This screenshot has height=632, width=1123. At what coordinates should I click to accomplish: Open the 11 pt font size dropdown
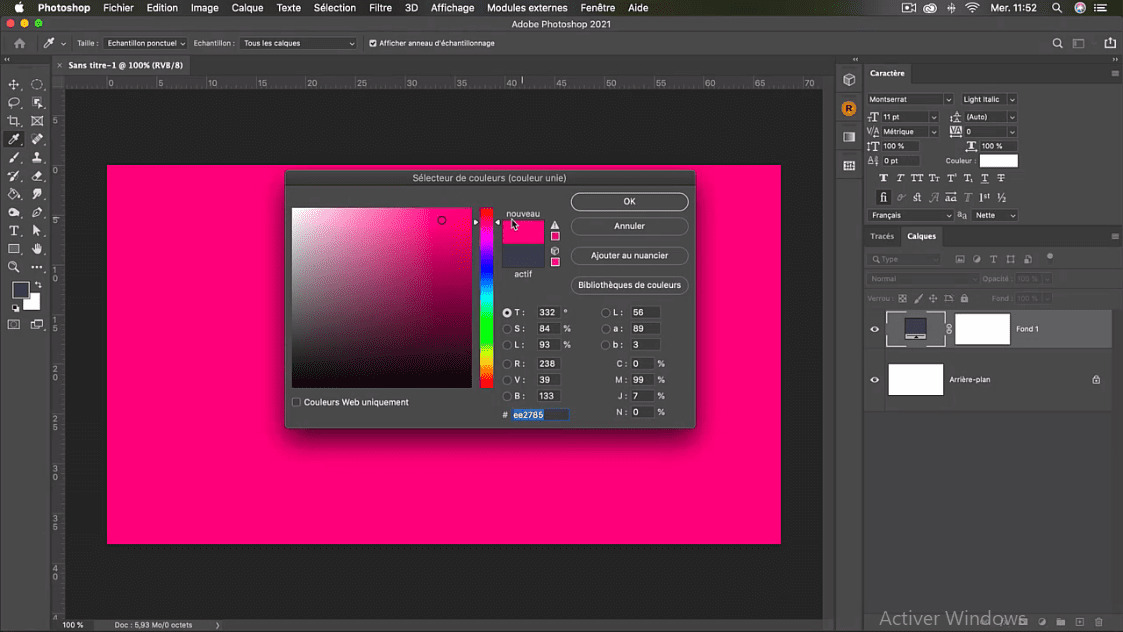pyautogui.click(x=910, y=117)
